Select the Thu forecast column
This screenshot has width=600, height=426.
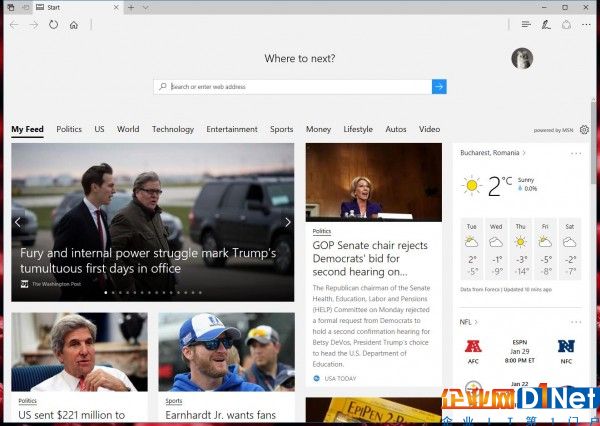click(520, 249)
